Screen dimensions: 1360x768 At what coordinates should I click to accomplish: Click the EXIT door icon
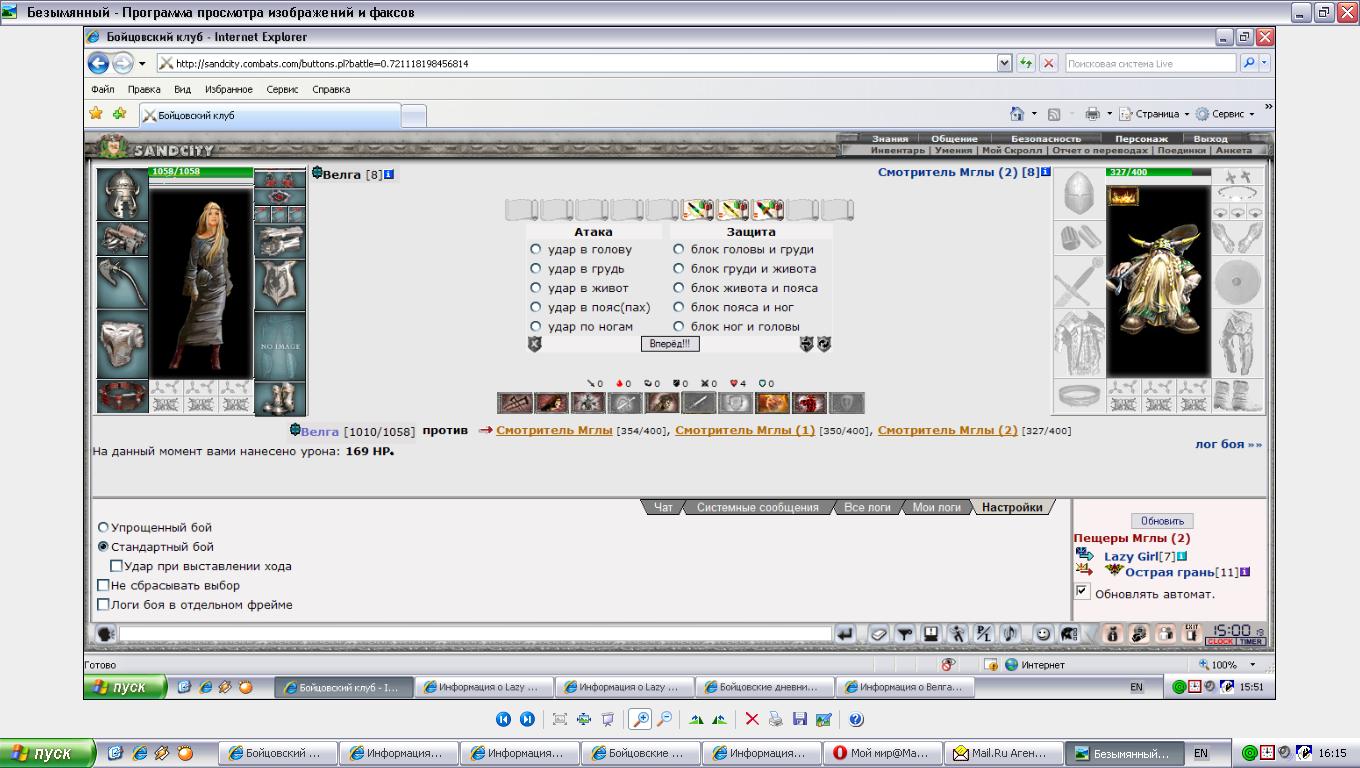[1191, 633]
